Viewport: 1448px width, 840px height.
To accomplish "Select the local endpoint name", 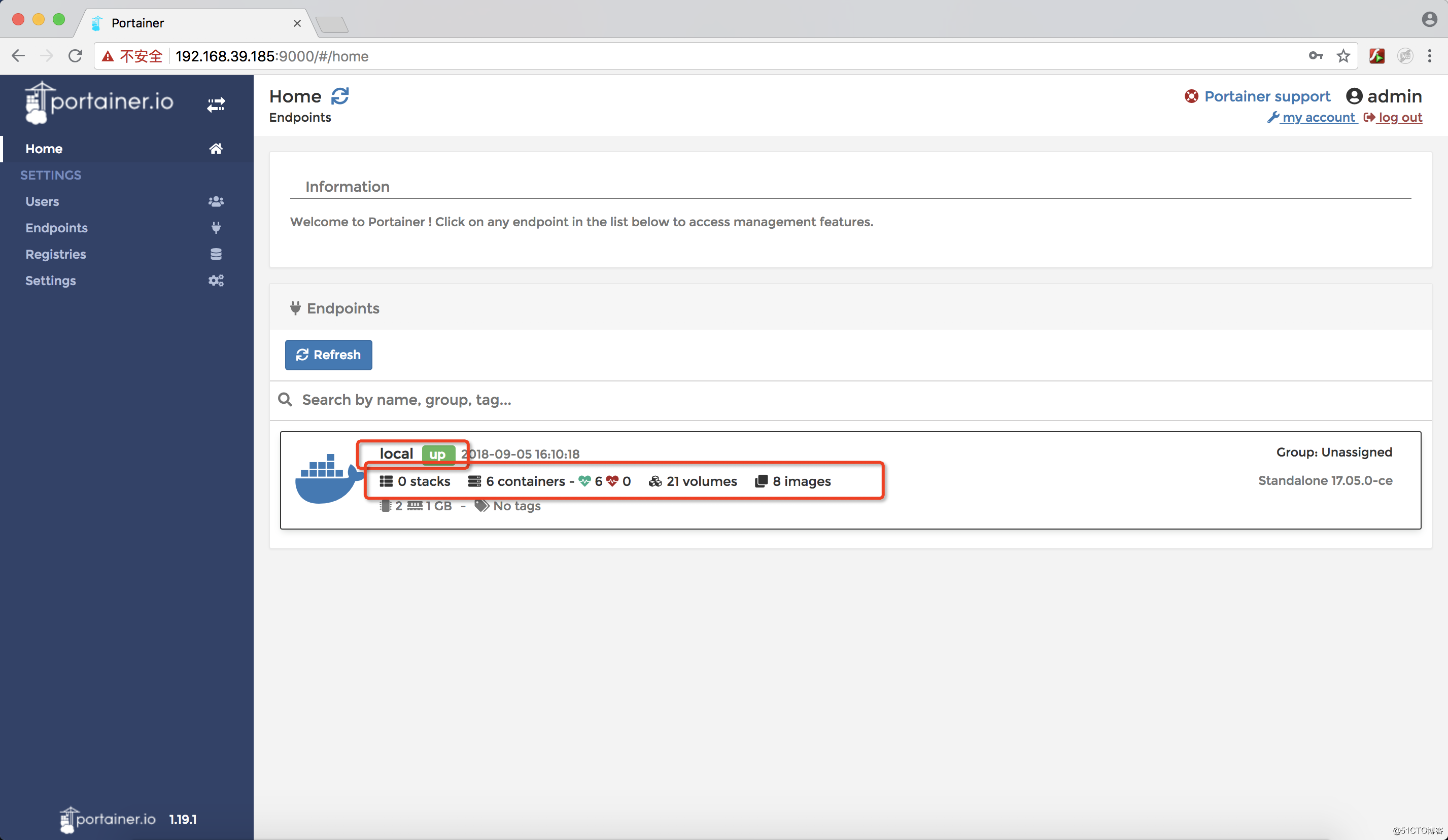I will tap(396, 454).
